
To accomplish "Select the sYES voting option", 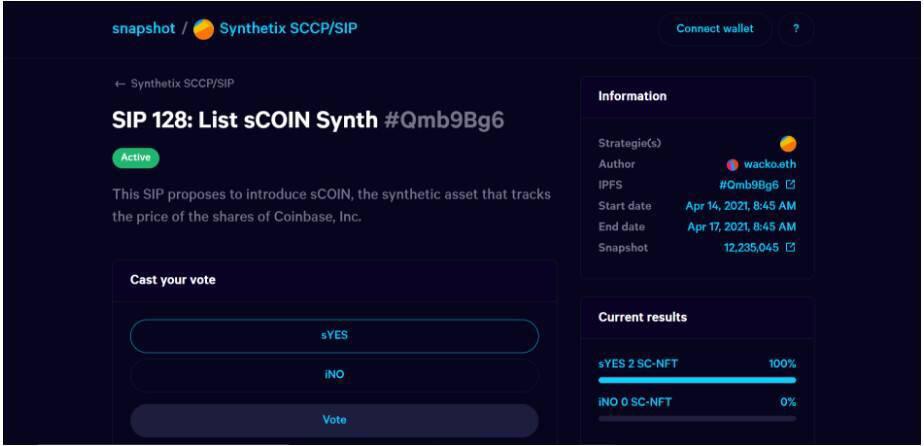I will tap(334, 336).
